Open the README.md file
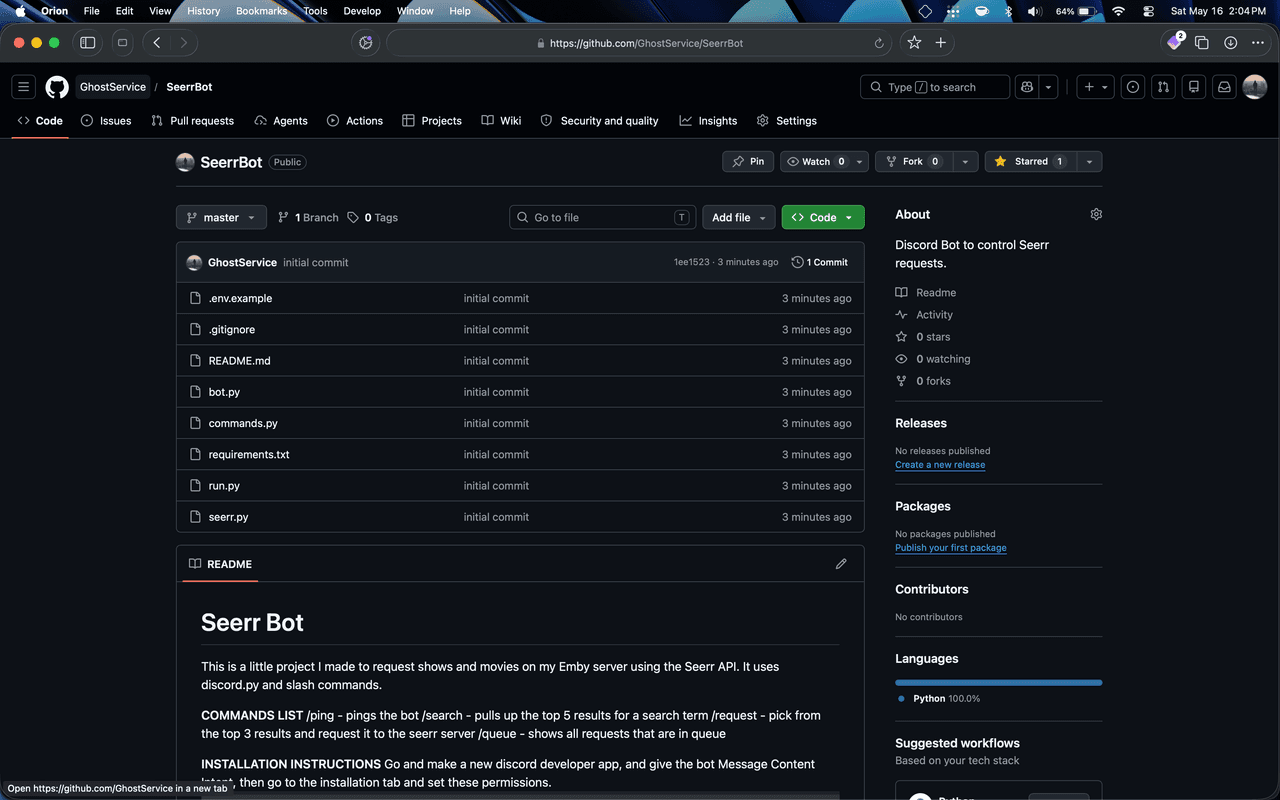The height and width of the screenshot is (800, 1280). pyautogui.click(x=239, y=361)
